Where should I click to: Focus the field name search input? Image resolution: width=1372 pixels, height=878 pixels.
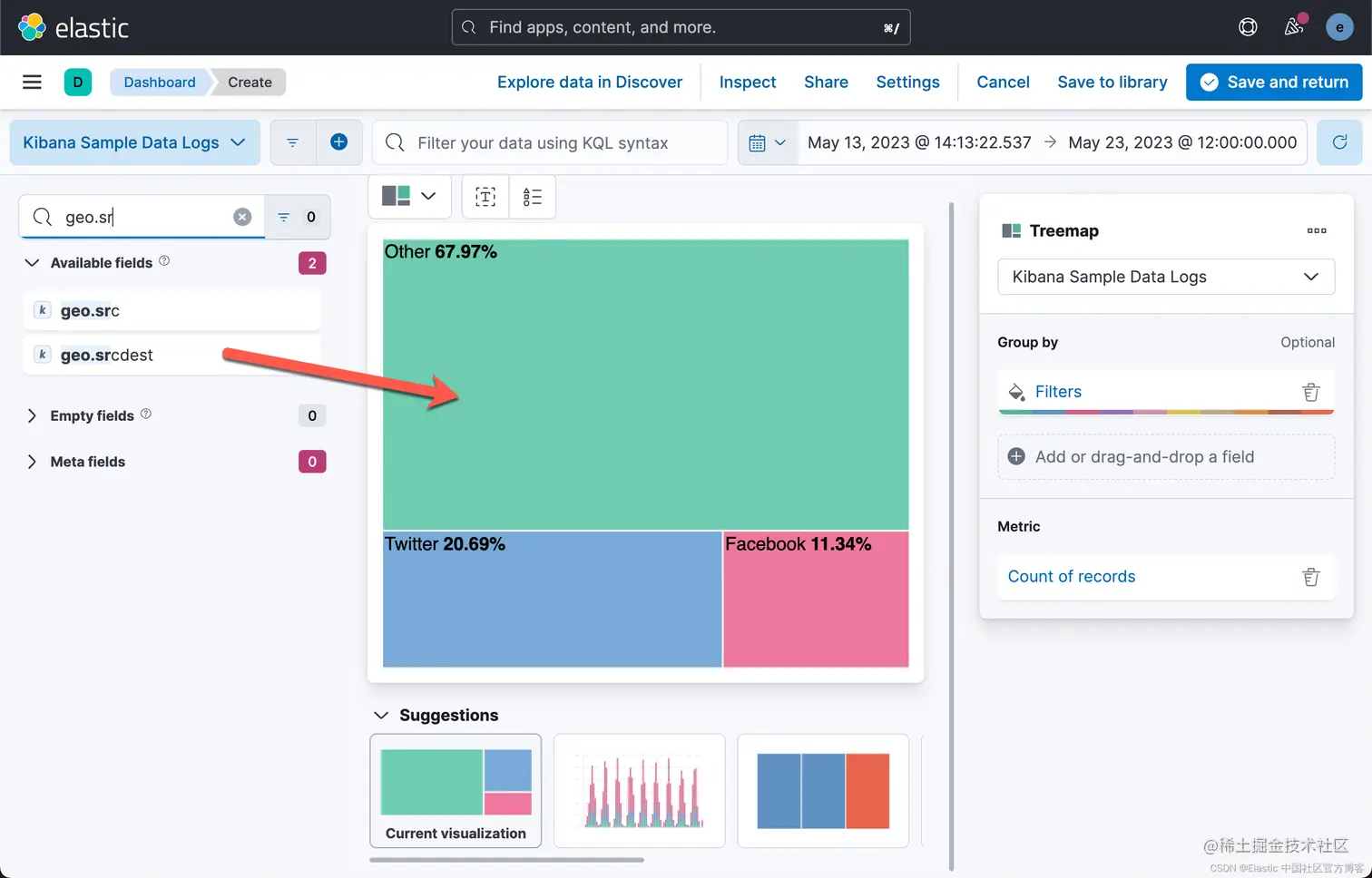click(x=142, y=217)
